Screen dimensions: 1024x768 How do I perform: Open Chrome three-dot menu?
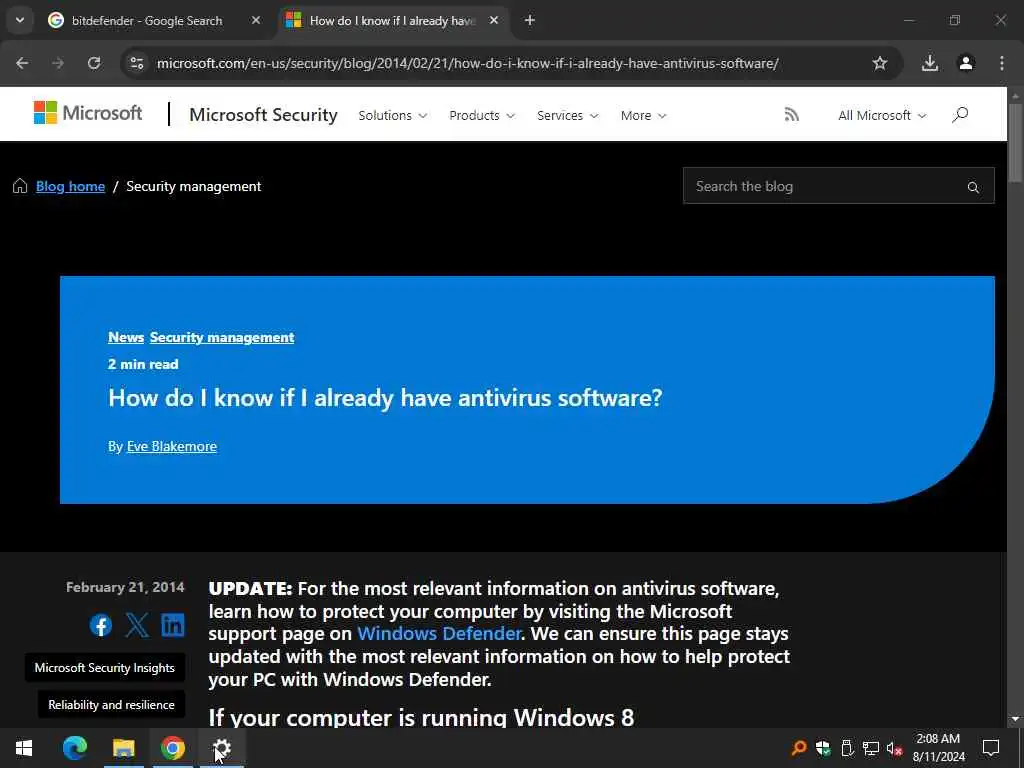click(x=1002, y=63)
